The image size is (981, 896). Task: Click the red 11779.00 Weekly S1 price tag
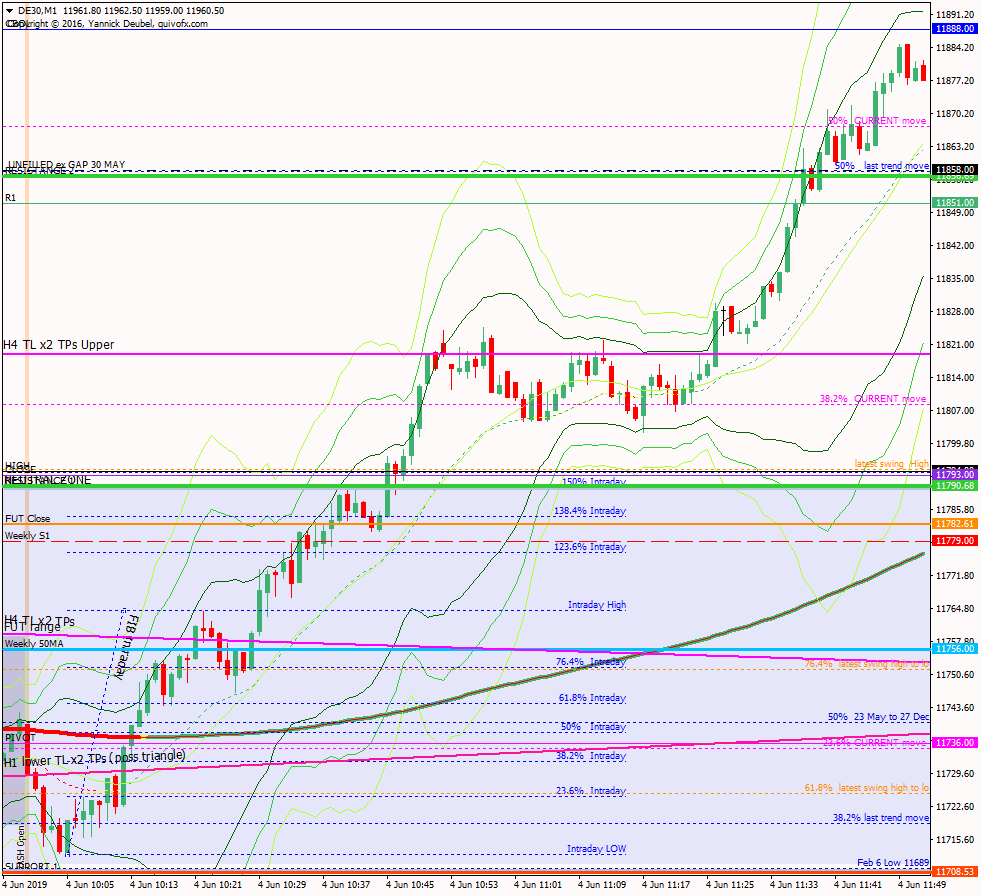click(954, 541)
